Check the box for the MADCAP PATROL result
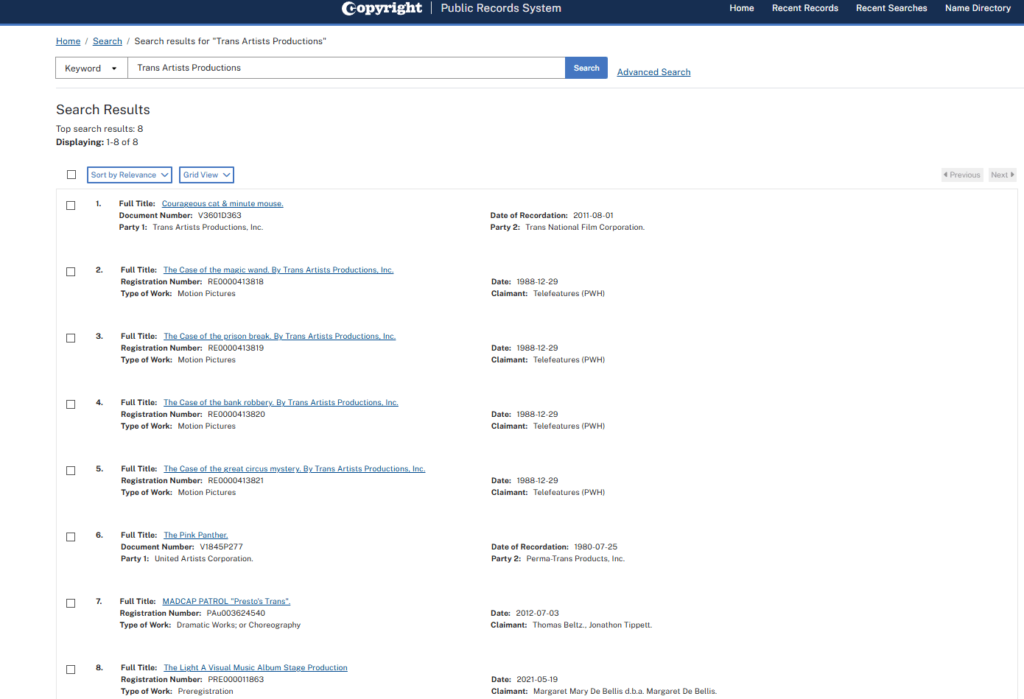The height and width of the screenshot is (699, 1024). click(71, 603)
